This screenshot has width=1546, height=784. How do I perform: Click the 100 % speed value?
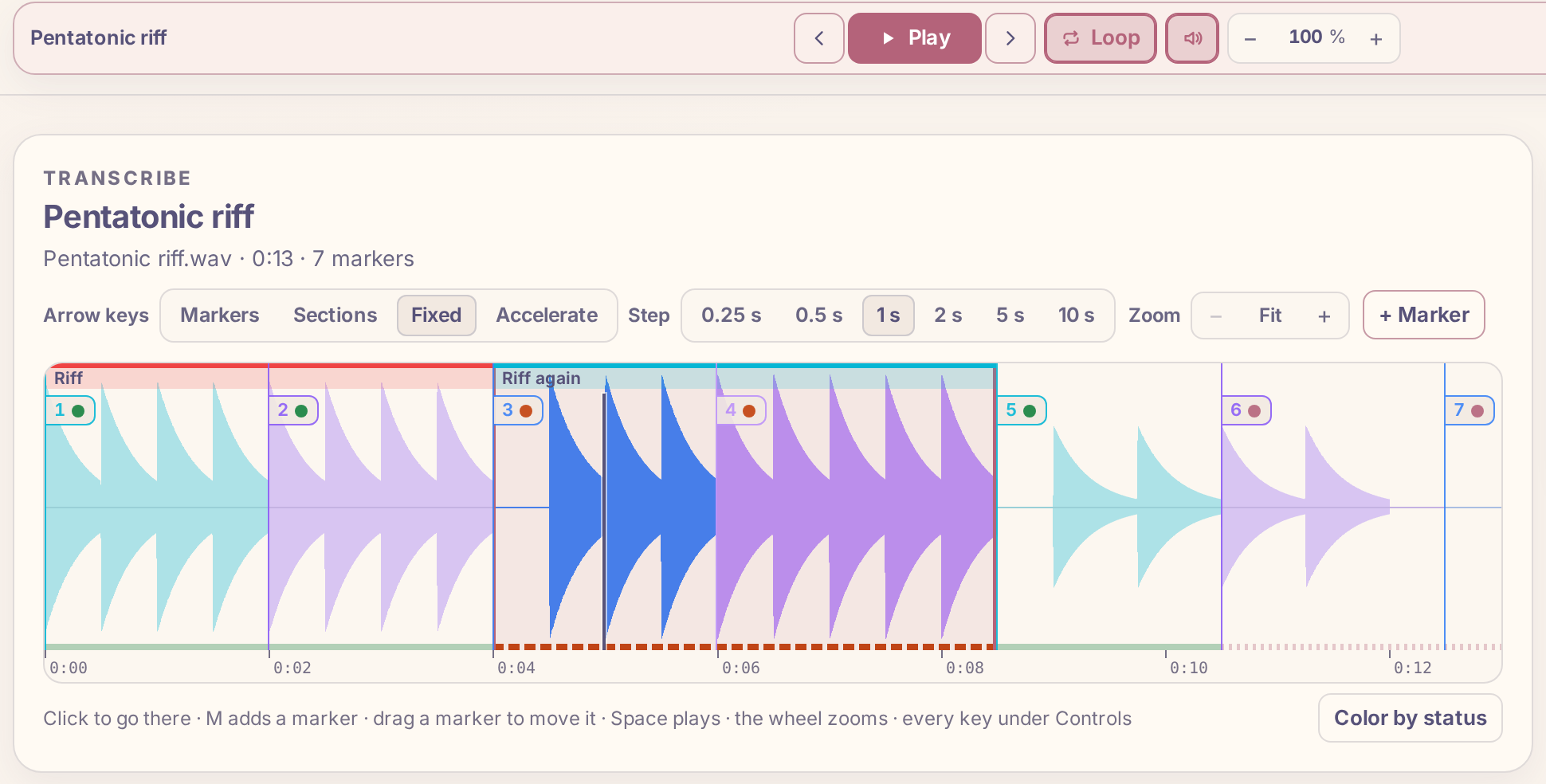click(x=1316, y=37)
